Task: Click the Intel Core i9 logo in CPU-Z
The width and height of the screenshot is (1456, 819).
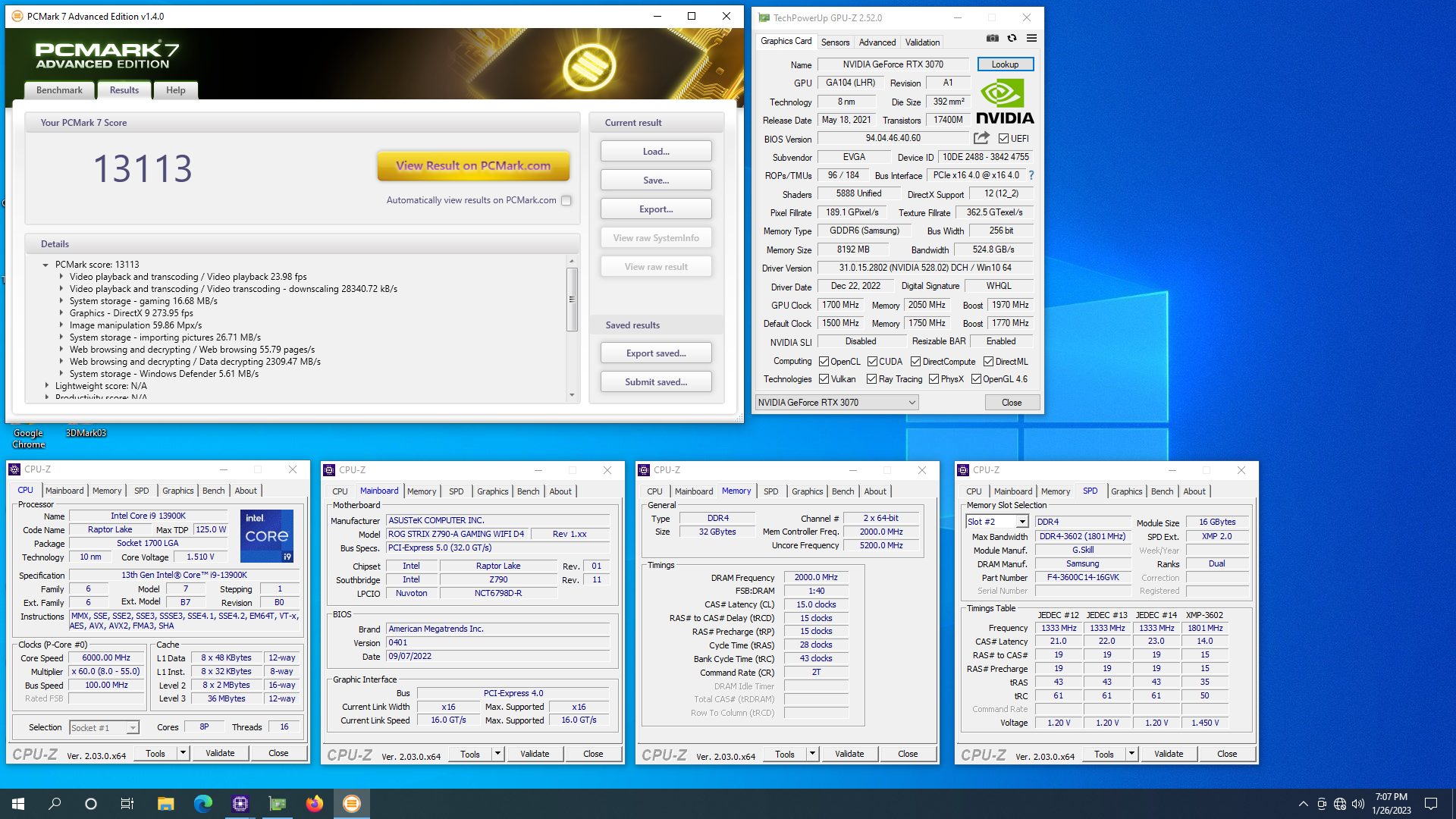Action: (x=267, y=536)
